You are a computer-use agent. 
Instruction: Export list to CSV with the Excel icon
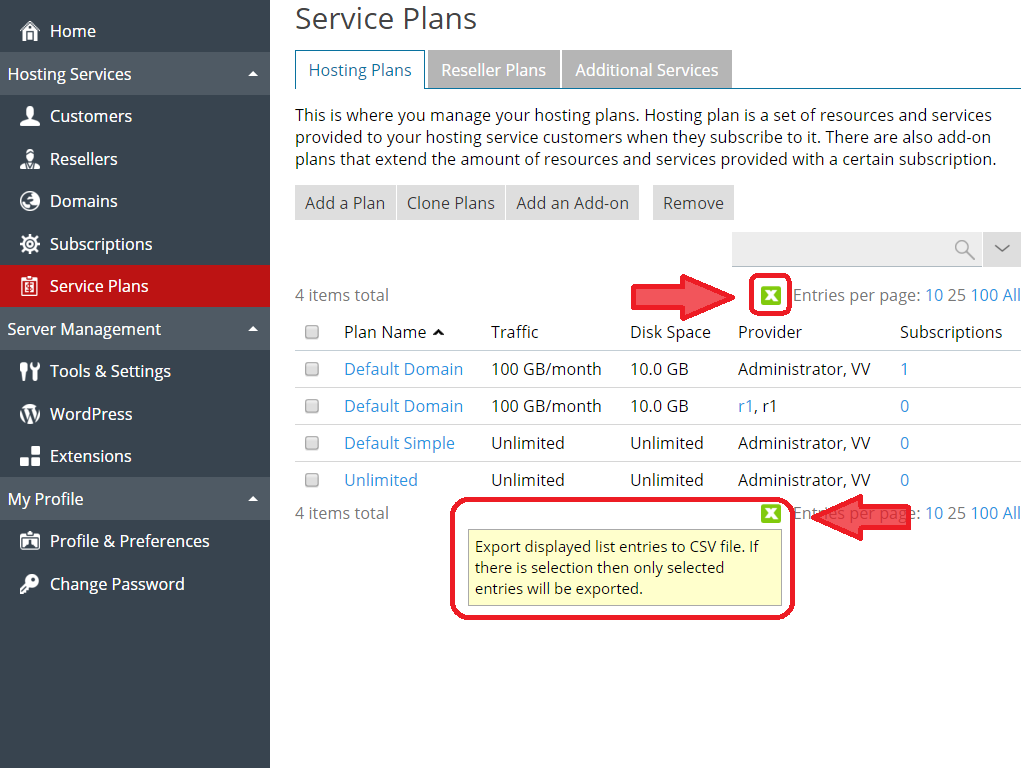[770, 296]
